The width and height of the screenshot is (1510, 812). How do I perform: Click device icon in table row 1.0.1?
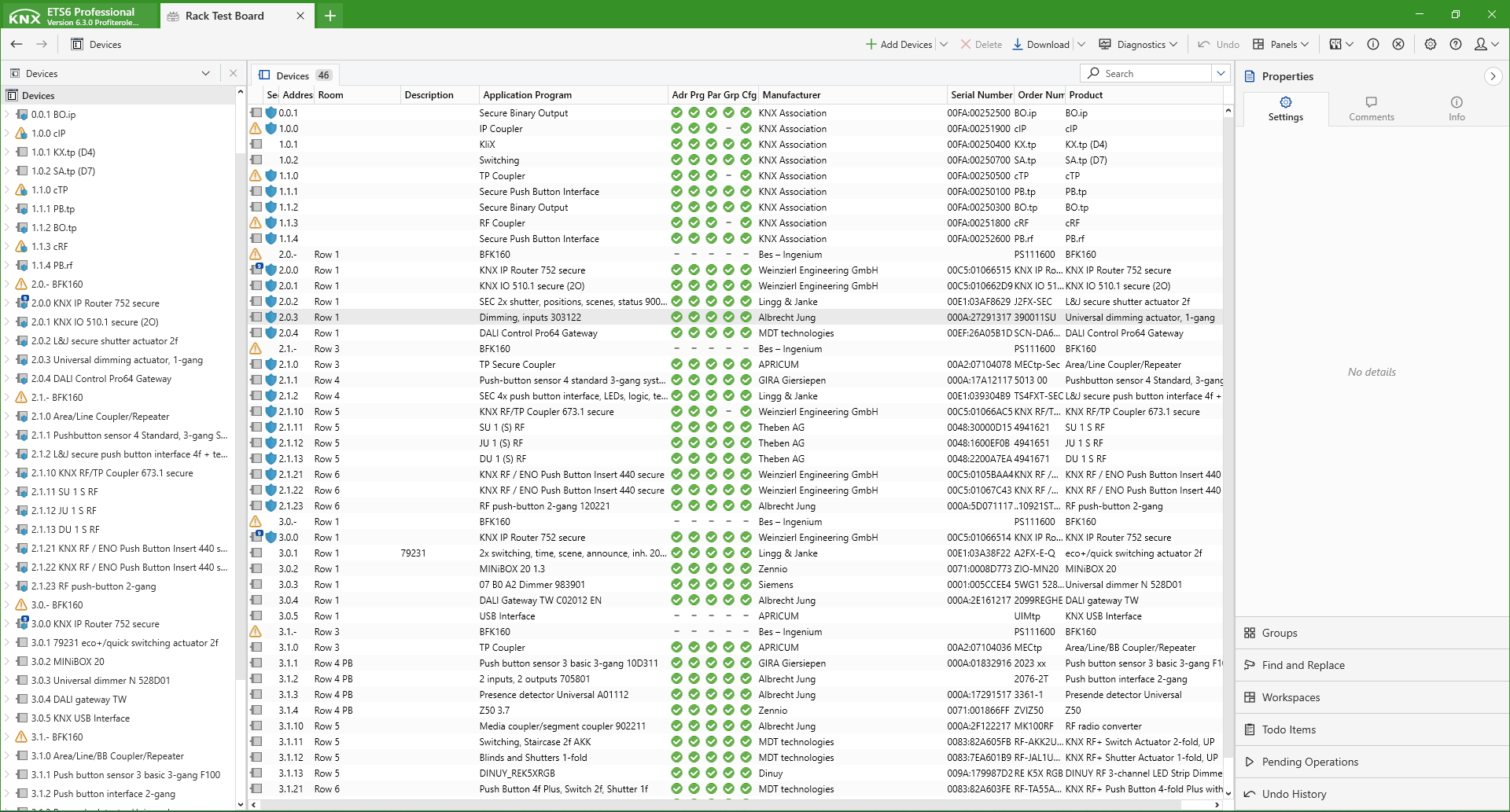click(256, 144)
